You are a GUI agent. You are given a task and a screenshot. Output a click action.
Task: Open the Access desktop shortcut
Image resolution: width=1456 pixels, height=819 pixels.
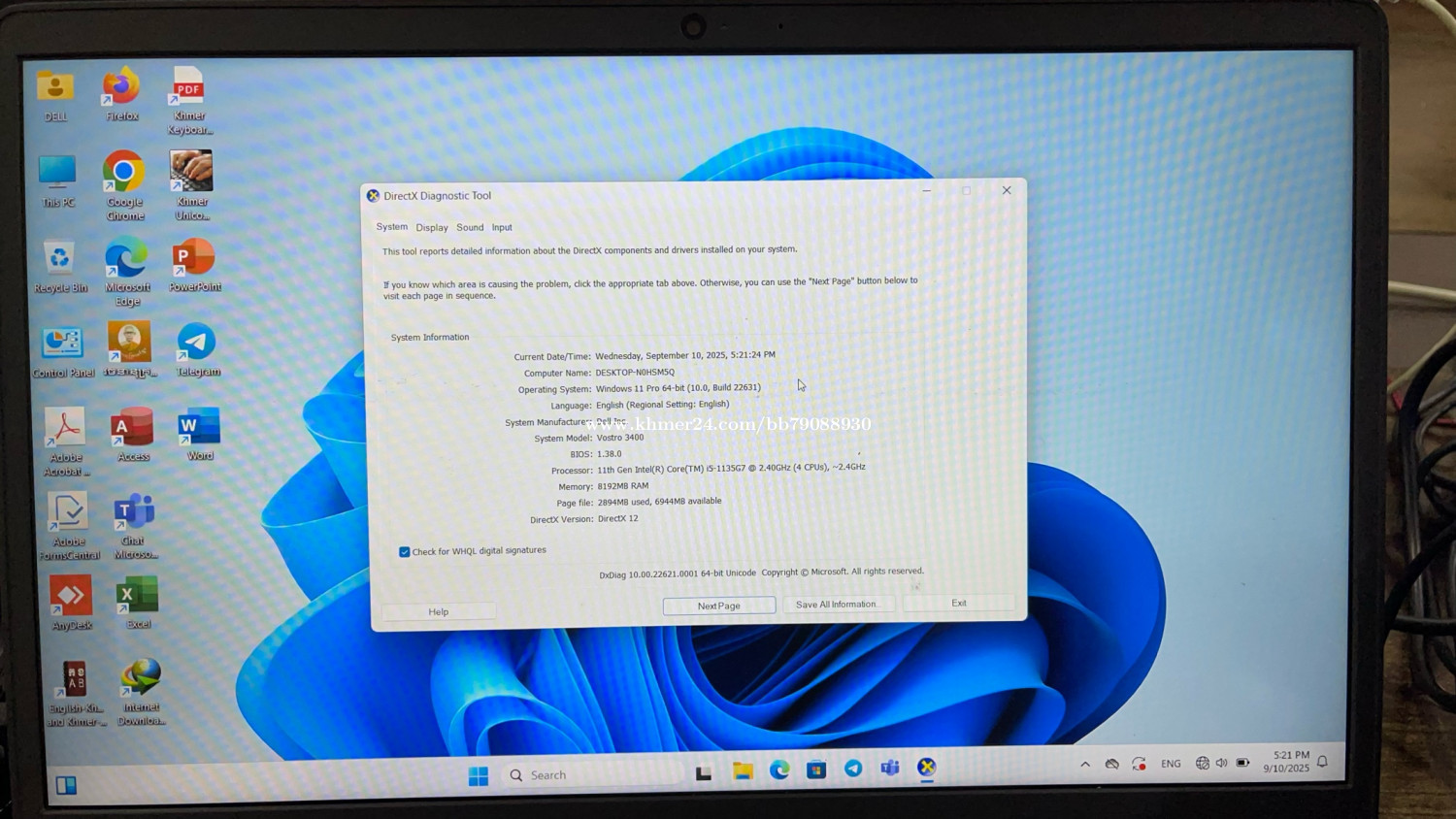133,434
